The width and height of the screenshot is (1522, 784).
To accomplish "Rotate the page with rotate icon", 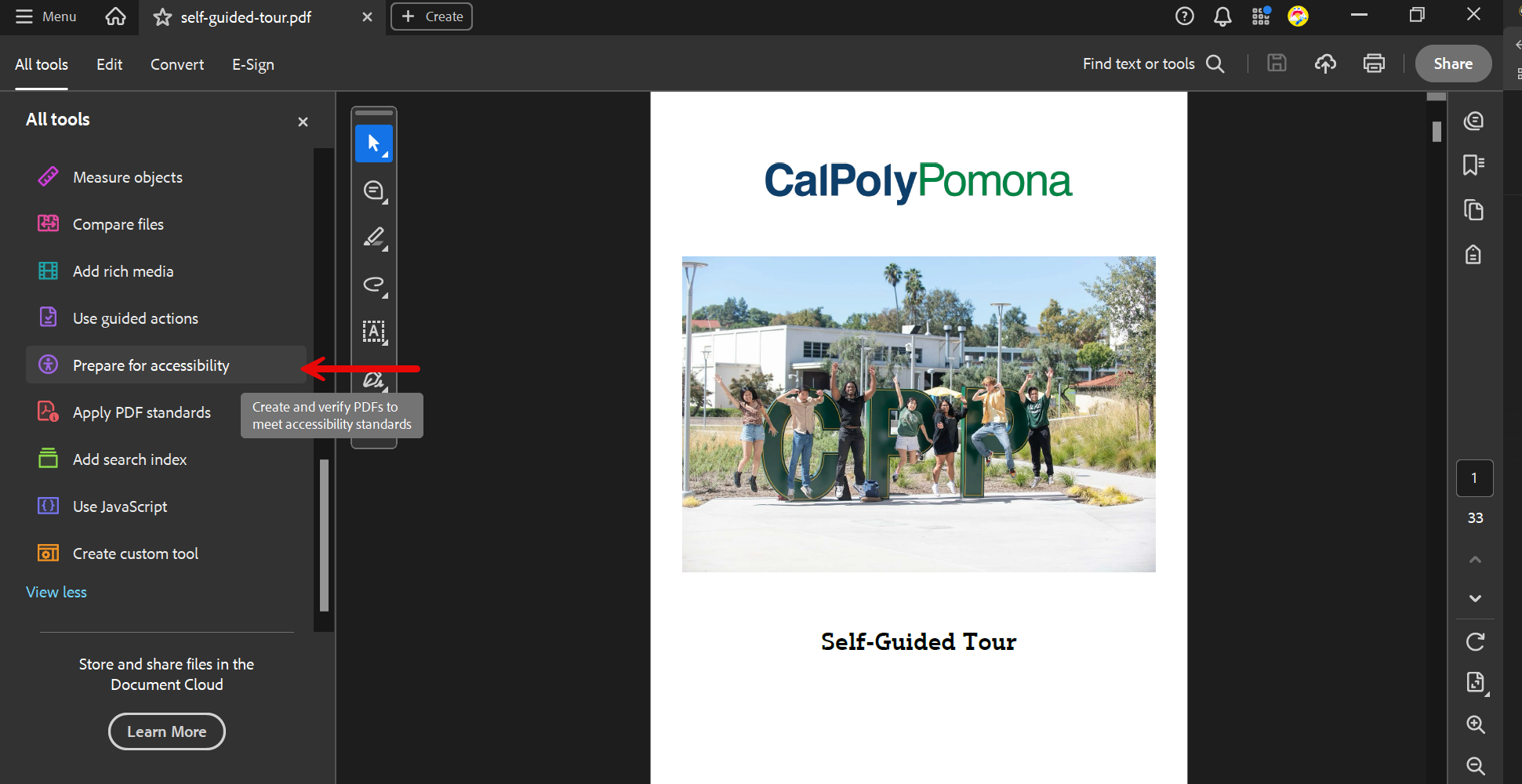I will pyautogui.click(x=1475, y=642).
